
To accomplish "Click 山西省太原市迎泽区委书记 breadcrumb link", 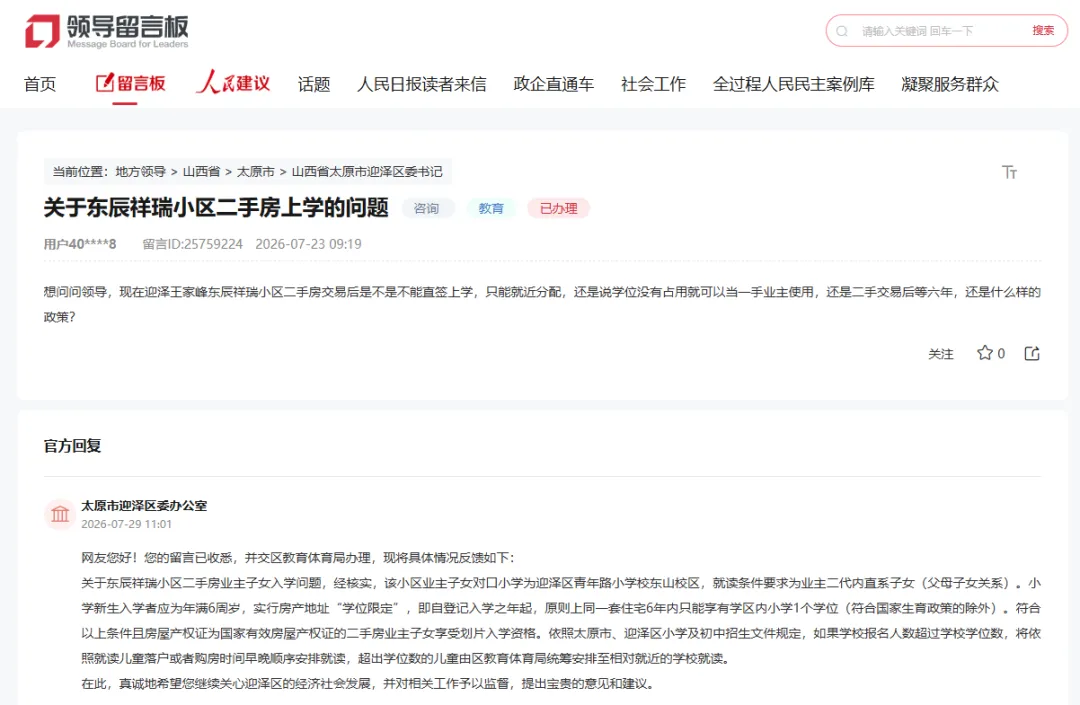I will coord(367,171).
